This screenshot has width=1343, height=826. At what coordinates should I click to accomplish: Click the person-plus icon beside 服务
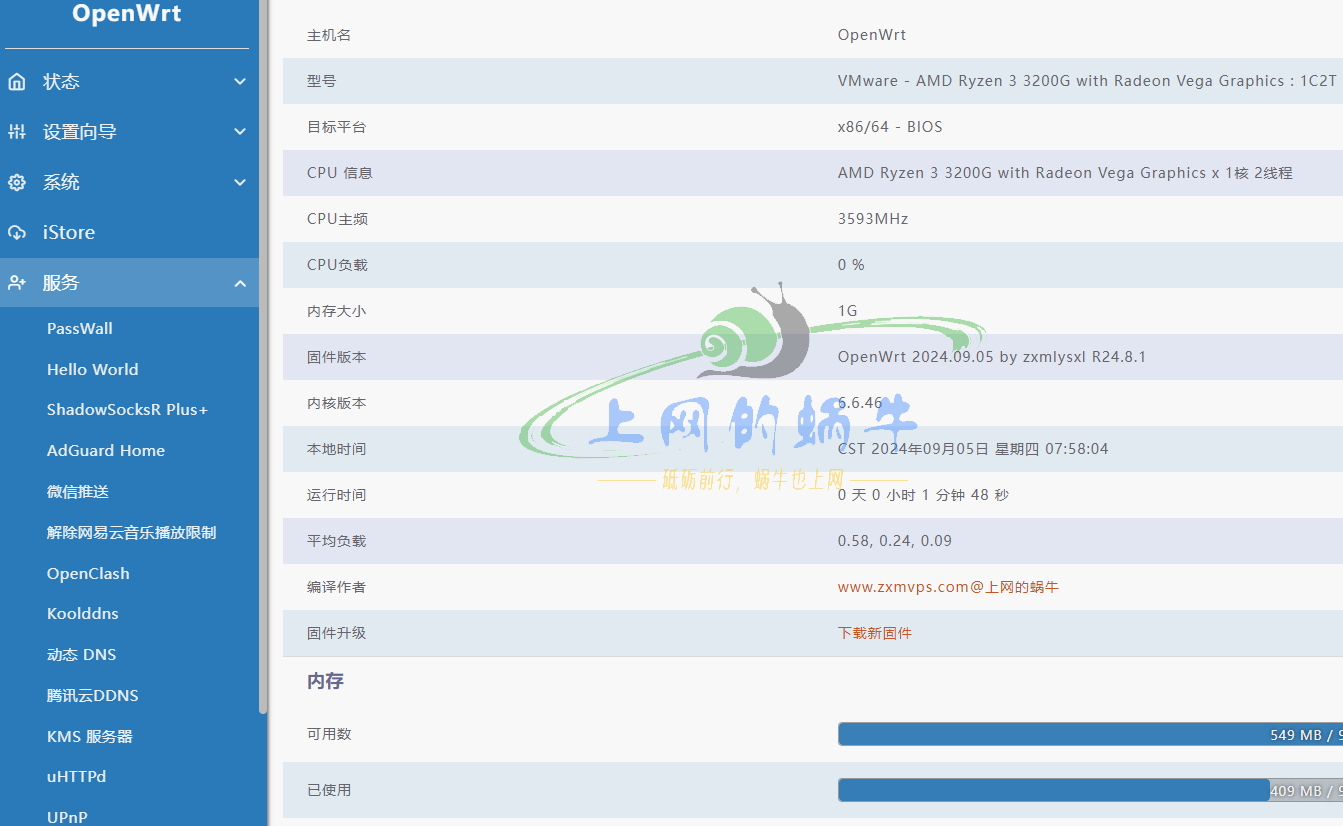click(x=17, y=283)
